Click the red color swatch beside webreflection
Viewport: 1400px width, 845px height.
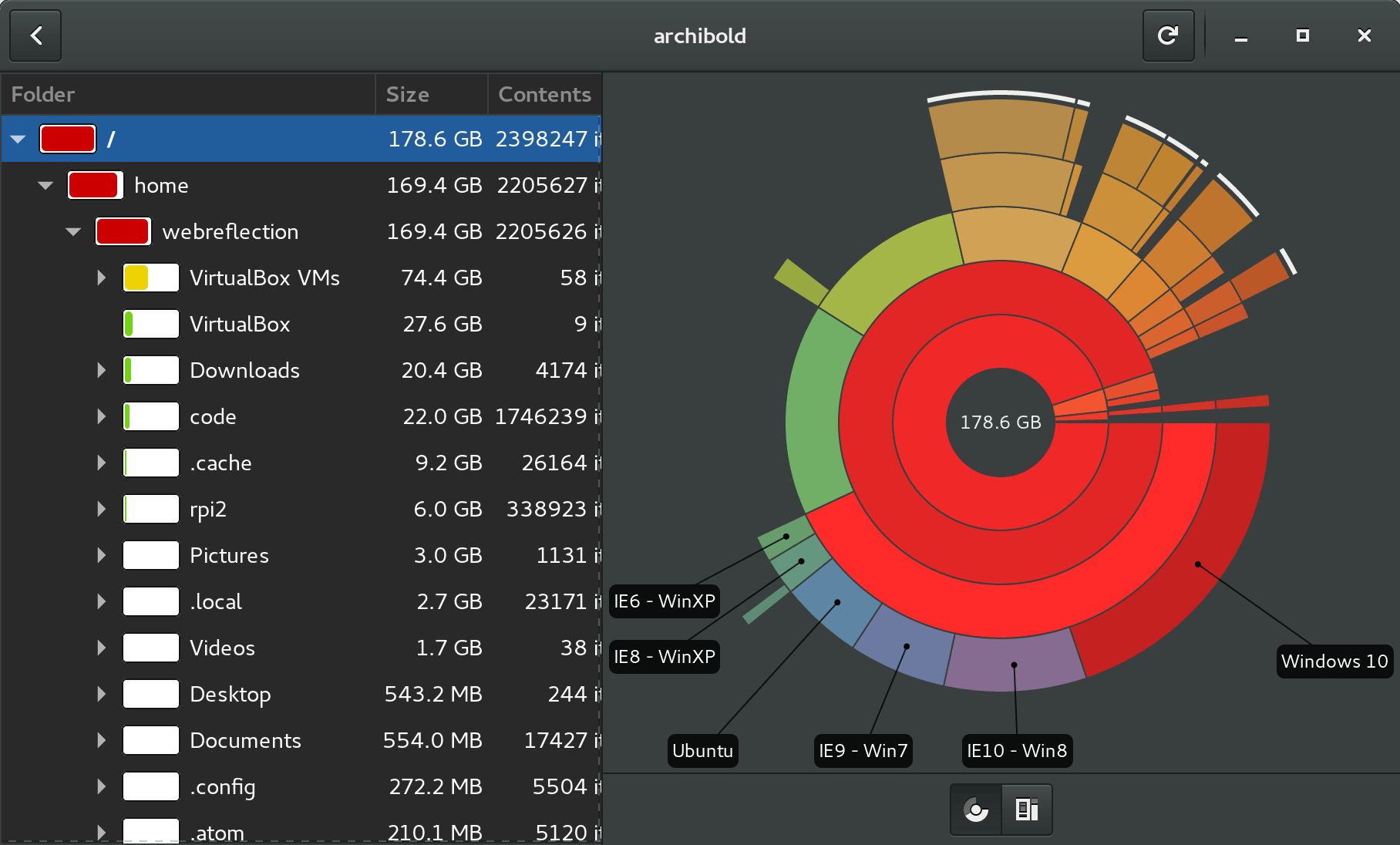[123, 231]
